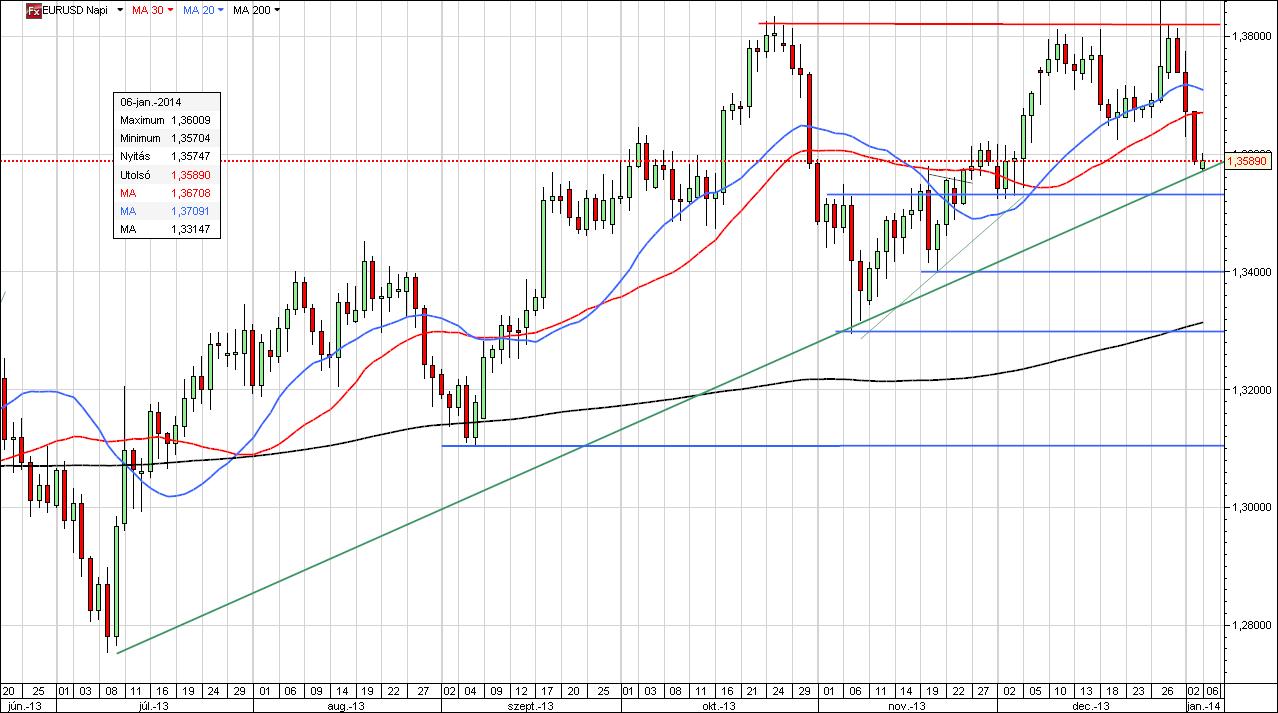Click the red MA value 1,36708
1278x713 pixels.
tap(190, 193)
